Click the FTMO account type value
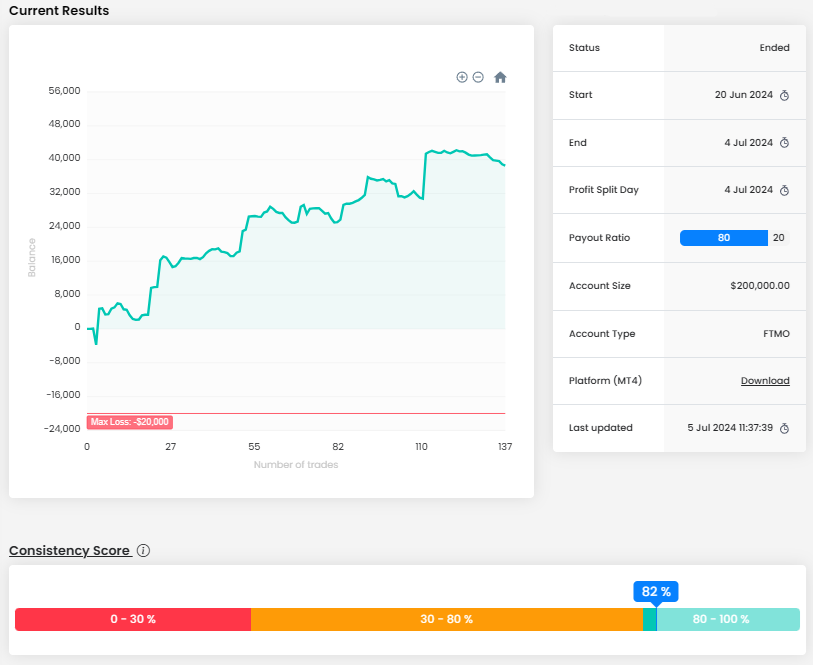The image size is (813, 665). click(x=775, y=334)
